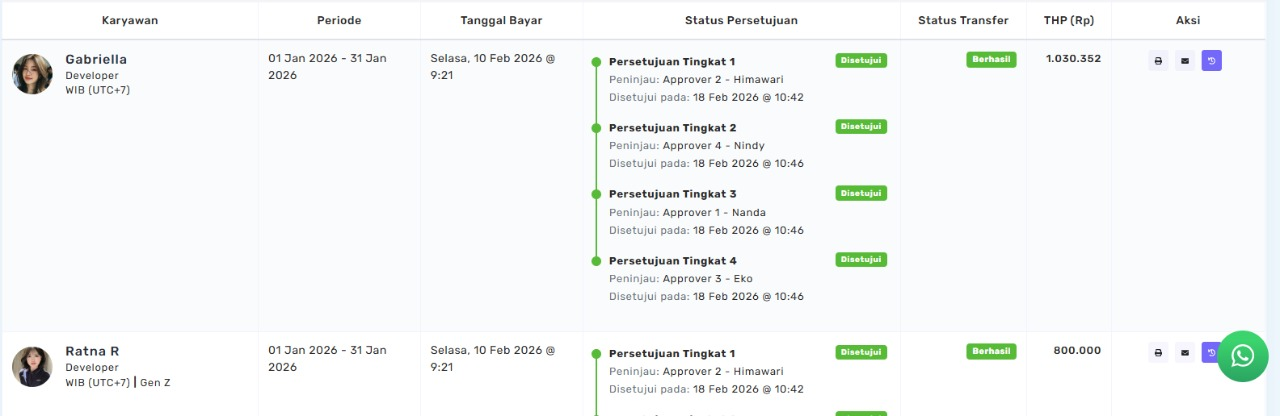
Task: Click Gabriella's Berhasil transfer status badge
Action: [x=991, y=59]
